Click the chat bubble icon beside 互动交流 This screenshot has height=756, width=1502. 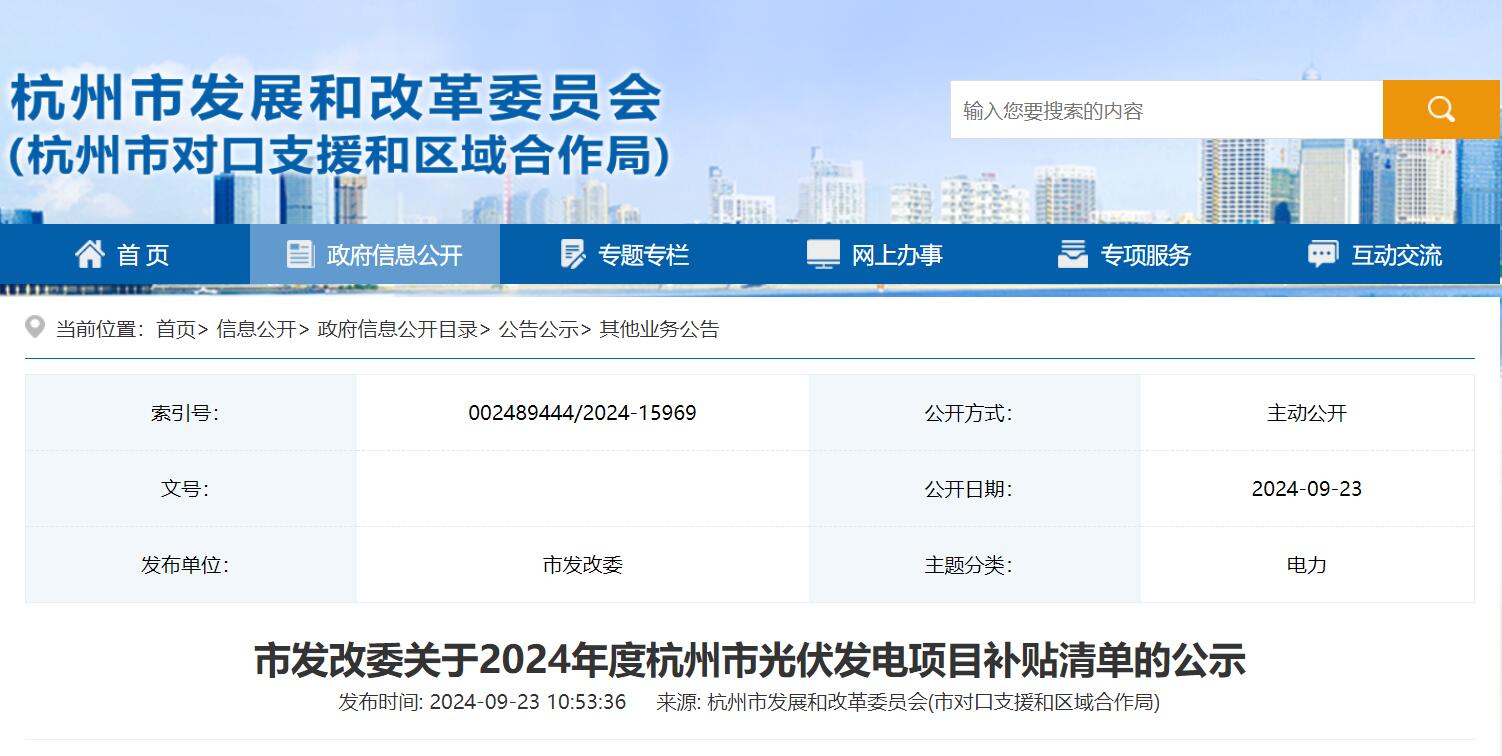[x=1323, y=254]
